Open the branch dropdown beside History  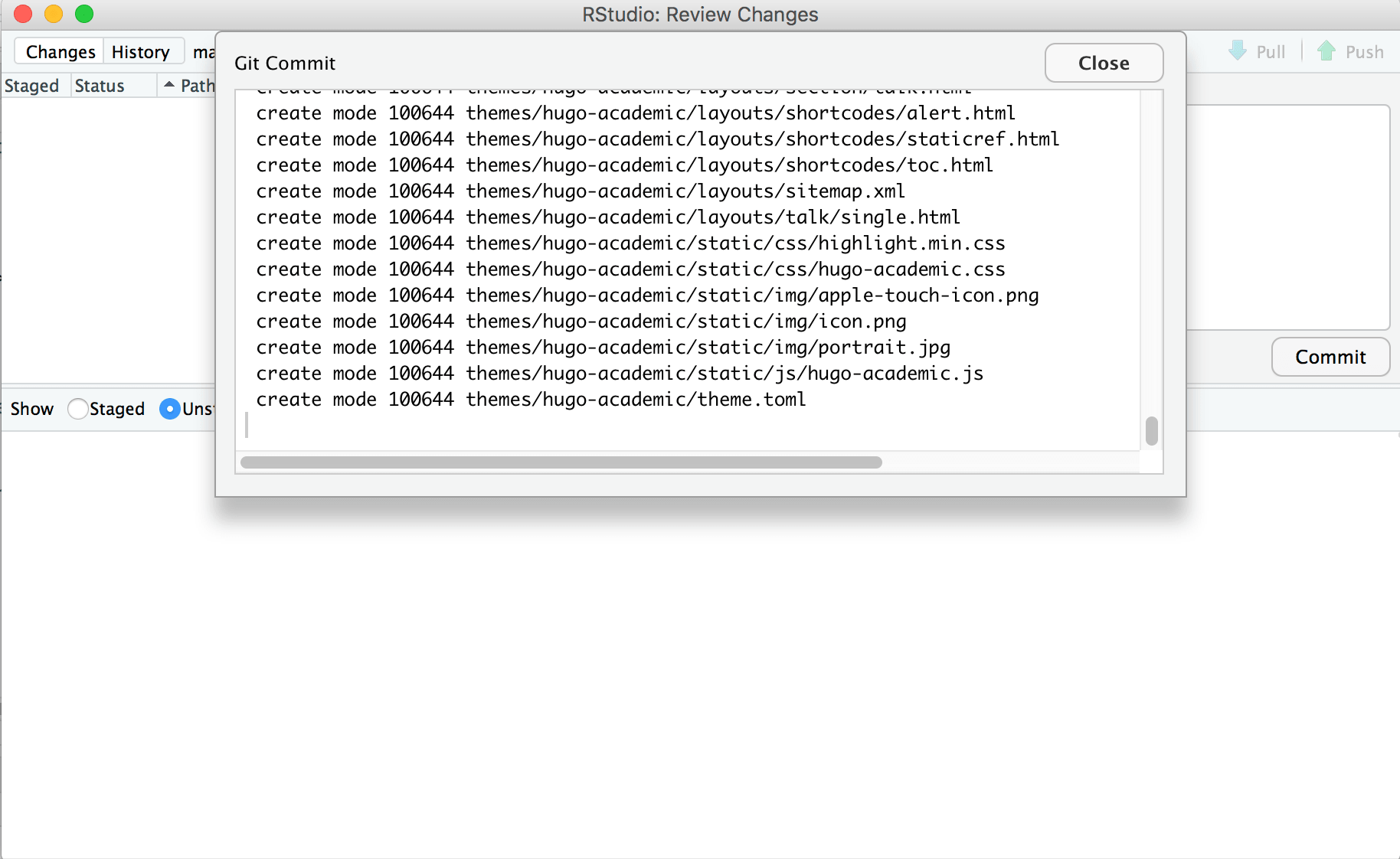(203, 52)
